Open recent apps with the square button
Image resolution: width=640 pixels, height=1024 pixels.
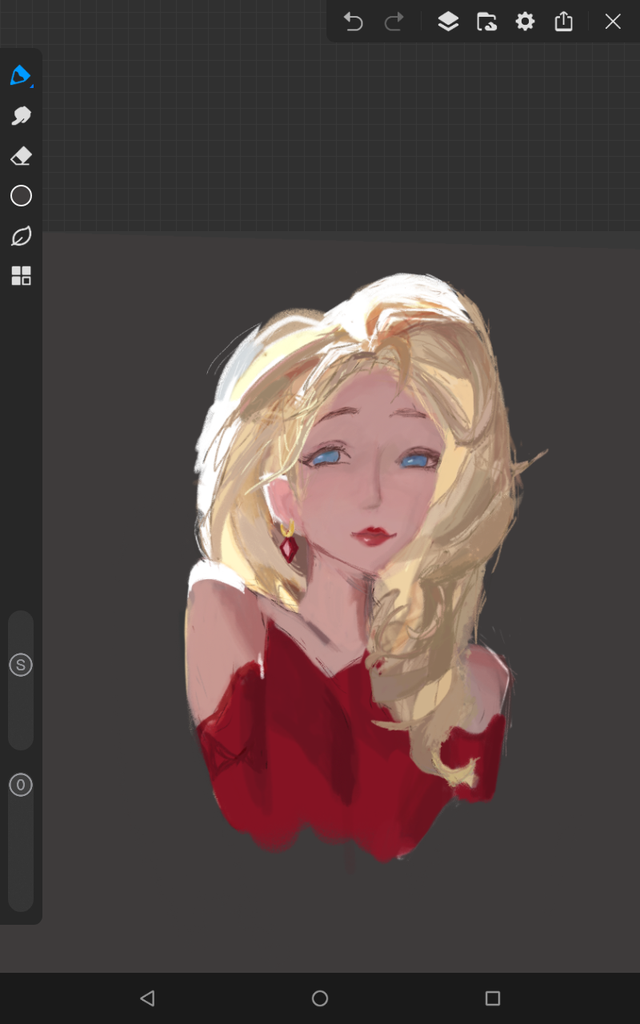(x=492, y=998)
